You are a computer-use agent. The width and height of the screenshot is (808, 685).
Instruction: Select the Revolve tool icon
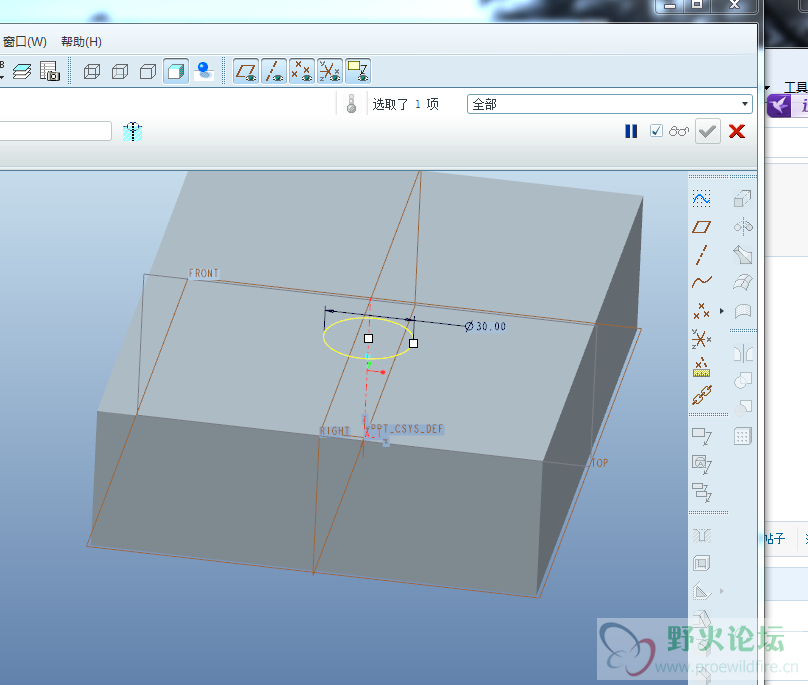click(743, 227)
